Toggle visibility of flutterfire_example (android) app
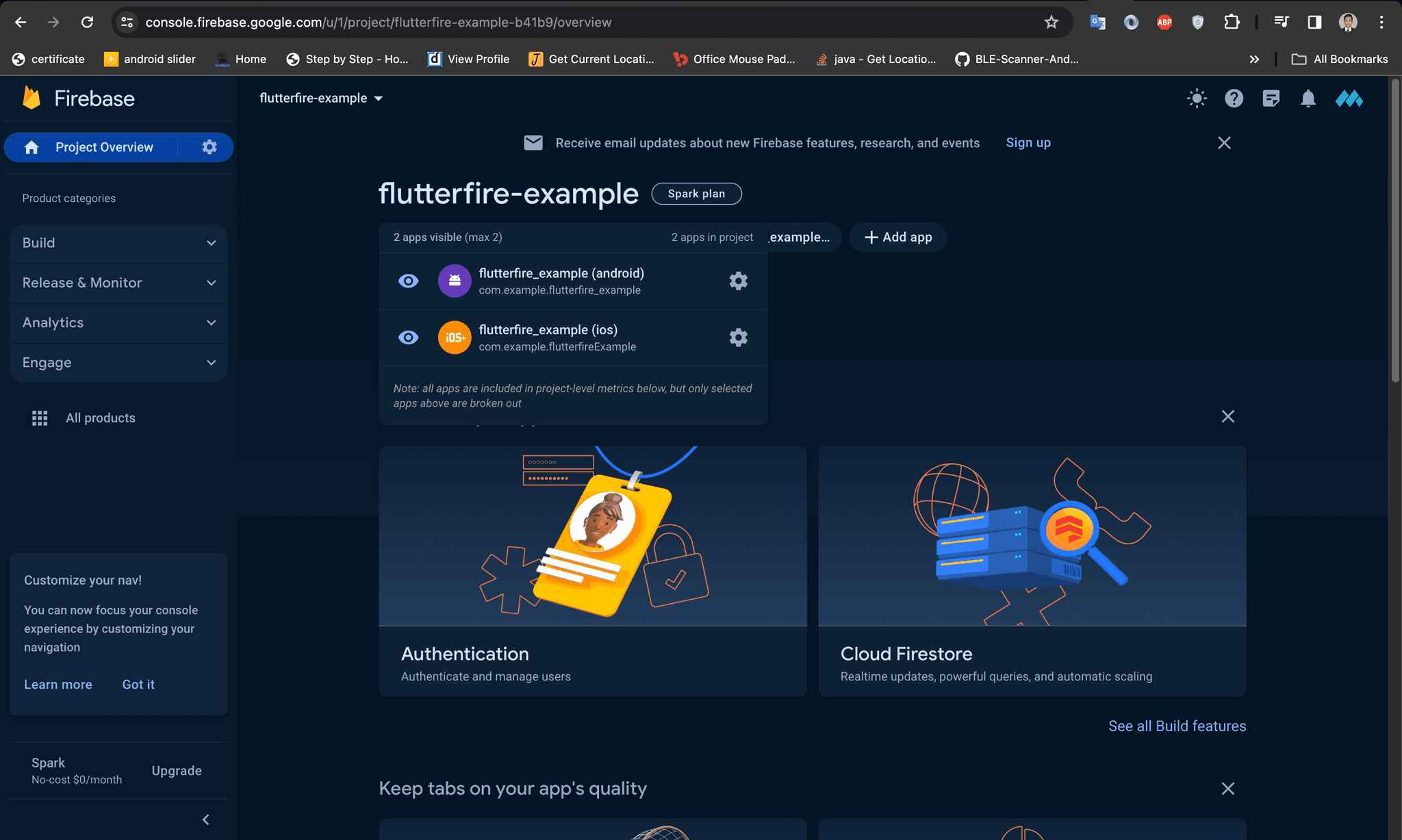Viewport: 1402px width, 840px height. [408, 281]
